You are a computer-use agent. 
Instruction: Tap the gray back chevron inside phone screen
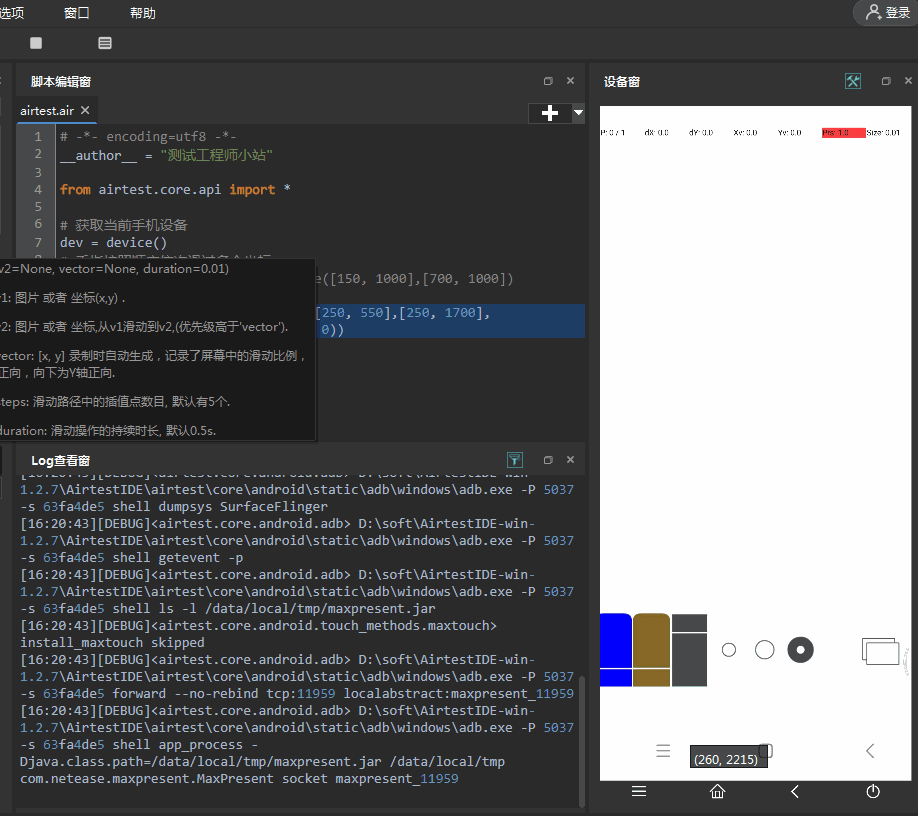(x=870, y=751)
